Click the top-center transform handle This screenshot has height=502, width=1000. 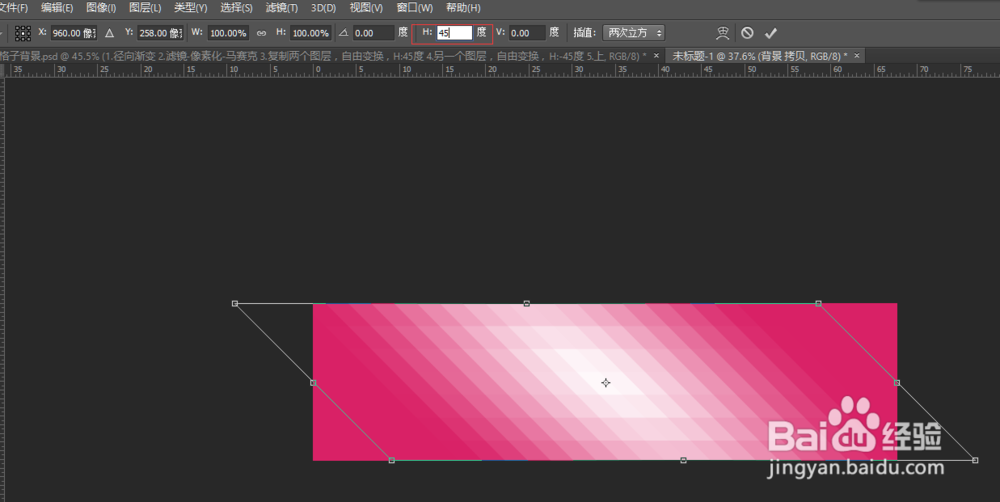point(526,304)
